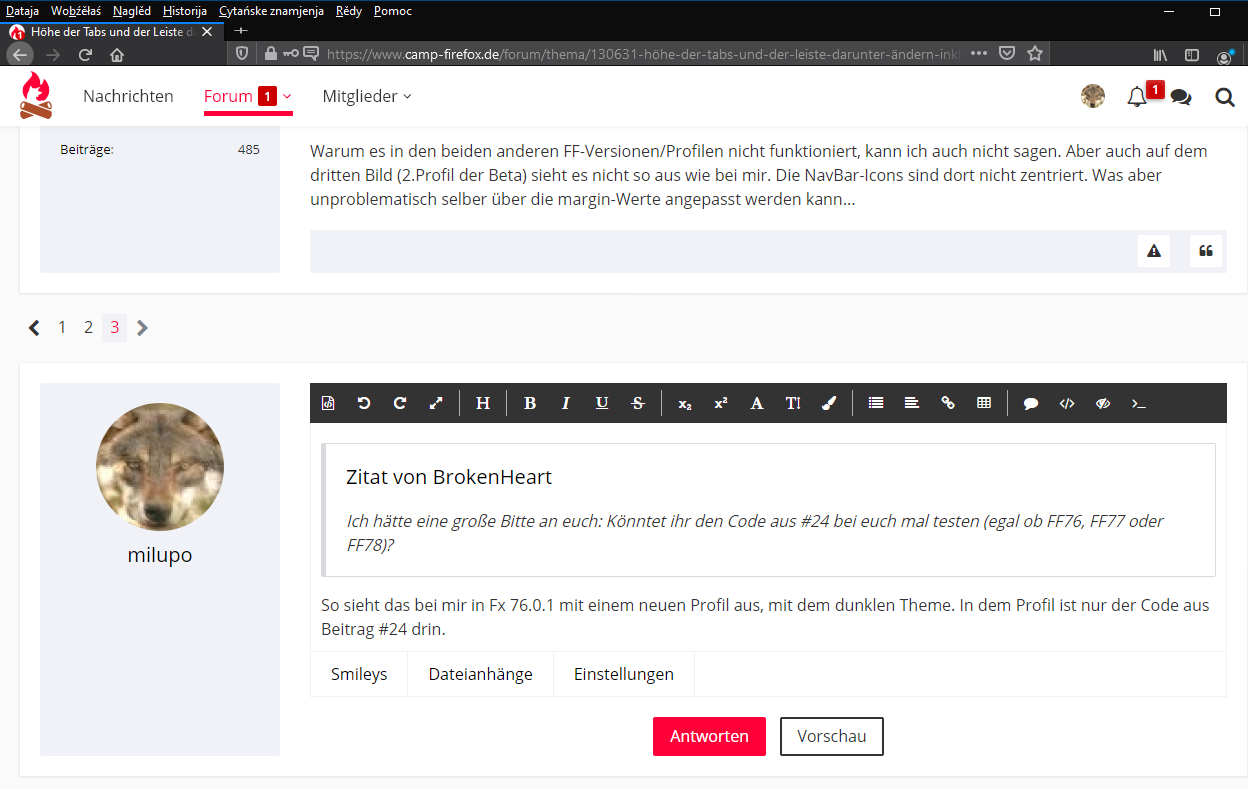This screenshot has height=789, width=1248.
Task: Go to pagination page 2
Action: (x=88, y=327)
